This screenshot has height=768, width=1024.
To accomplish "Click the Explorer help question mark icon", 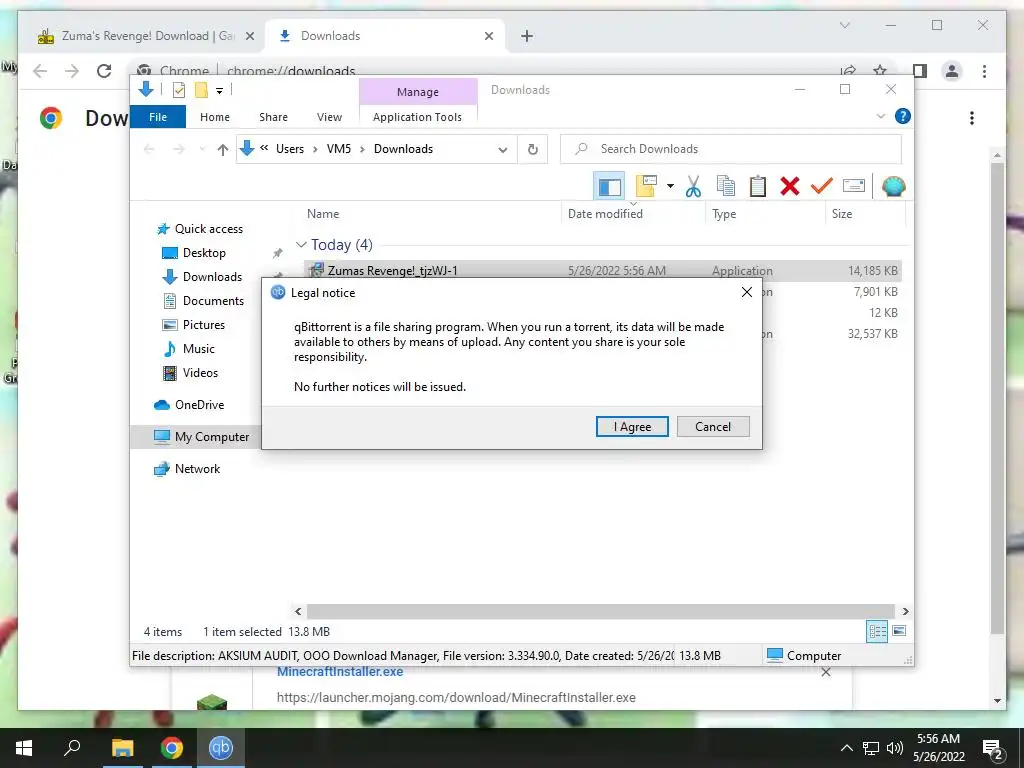I will 903,116.
